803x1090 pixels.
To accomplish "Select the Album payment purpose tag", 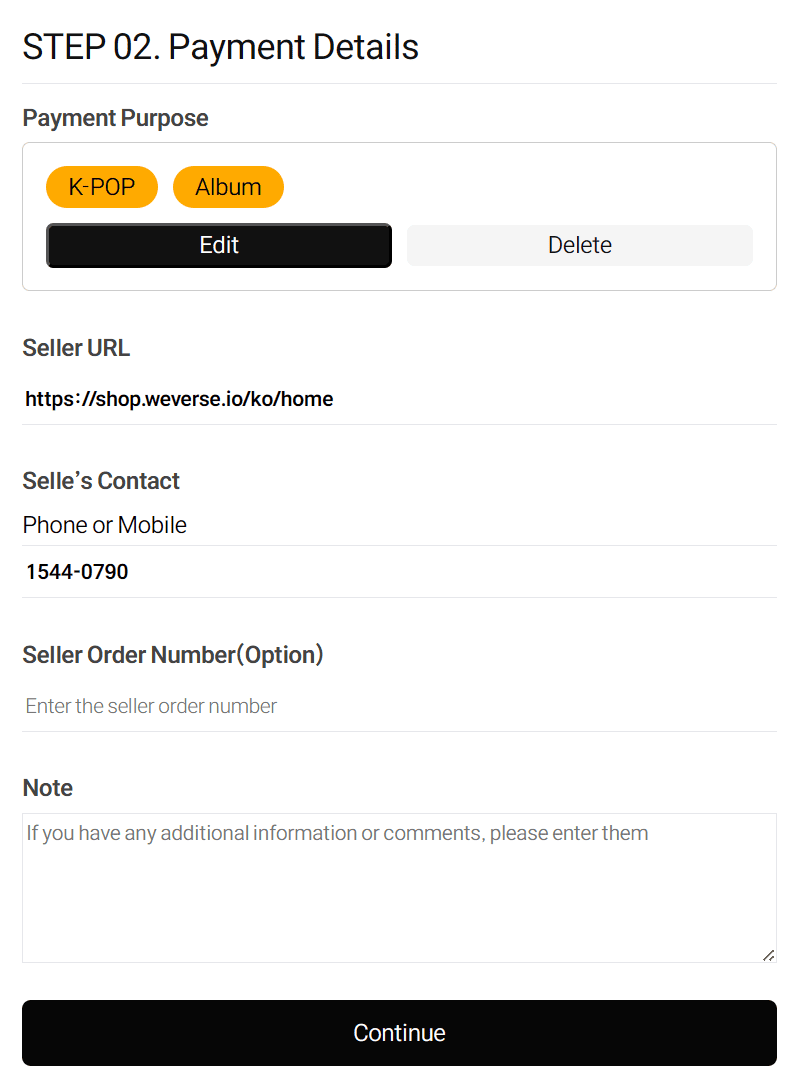I will coord(228,187).
